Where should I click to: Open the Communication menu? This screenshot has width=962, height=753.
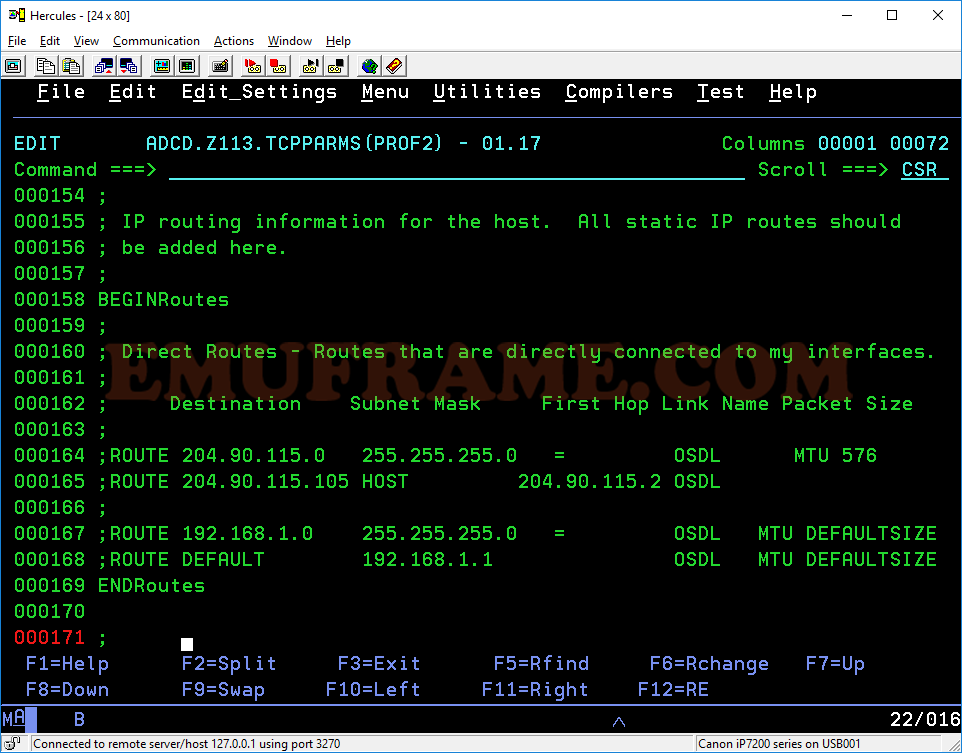click(x=156, y=41)
